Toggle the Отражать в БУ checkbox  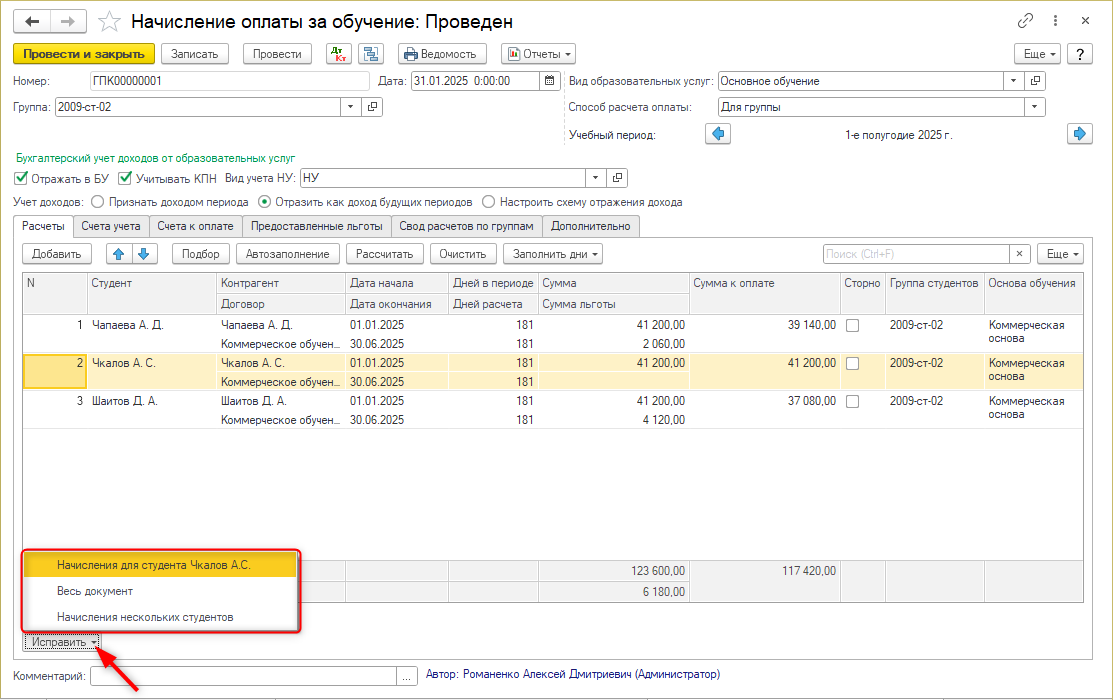(21, 177)
